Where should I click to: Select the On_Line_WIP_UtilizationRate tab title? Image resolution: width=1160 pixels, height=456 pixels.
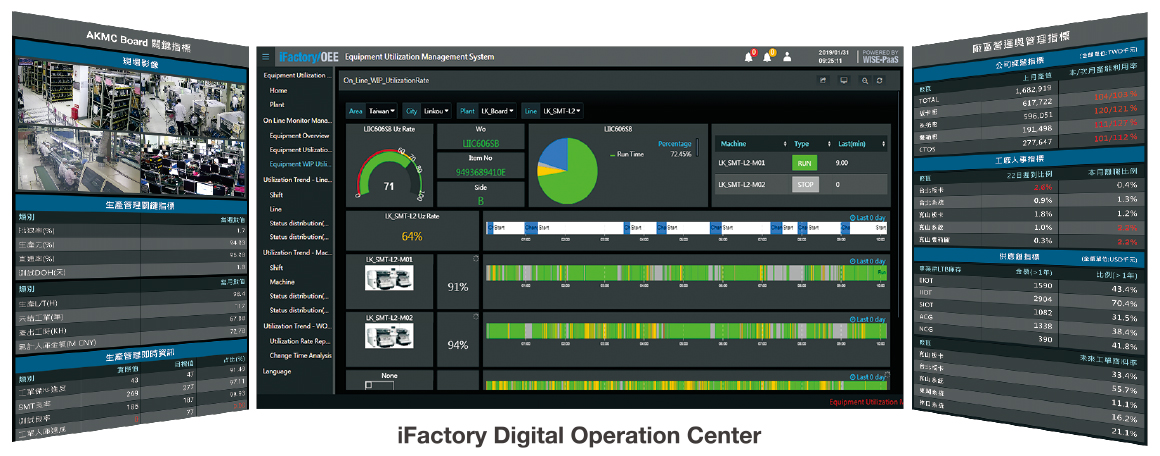pyautogui.click(x=386, y=79)
